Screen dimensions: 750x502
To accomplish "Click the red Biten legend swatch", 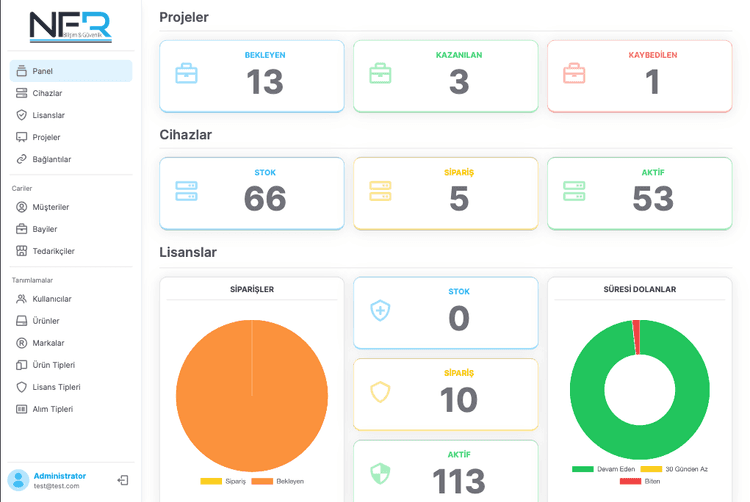I will 630,481.
